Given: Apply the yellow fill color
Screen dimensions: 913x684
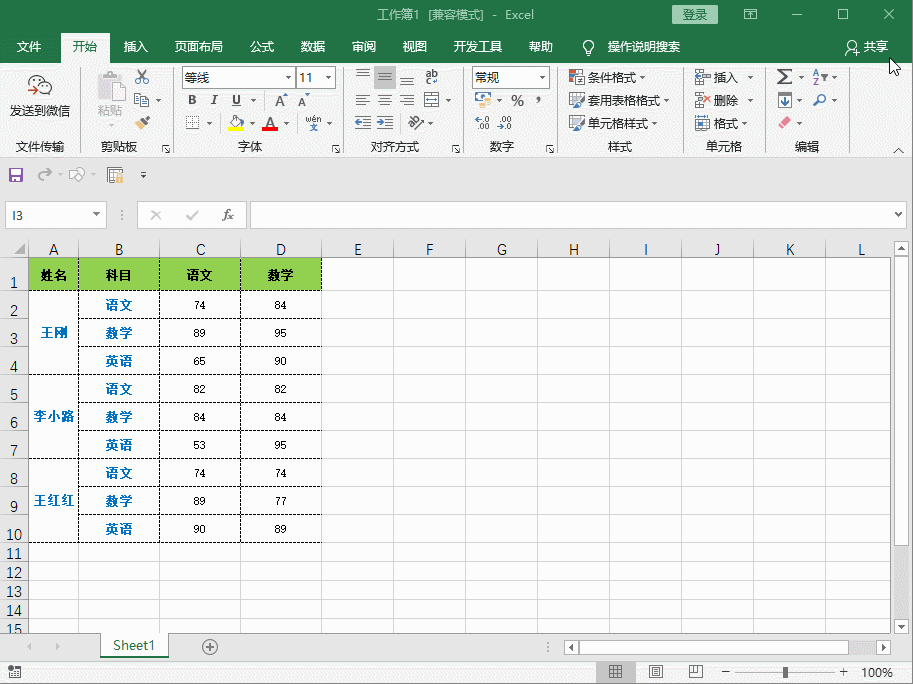Looking at the screenshot, I should click(x=236, y=123).
